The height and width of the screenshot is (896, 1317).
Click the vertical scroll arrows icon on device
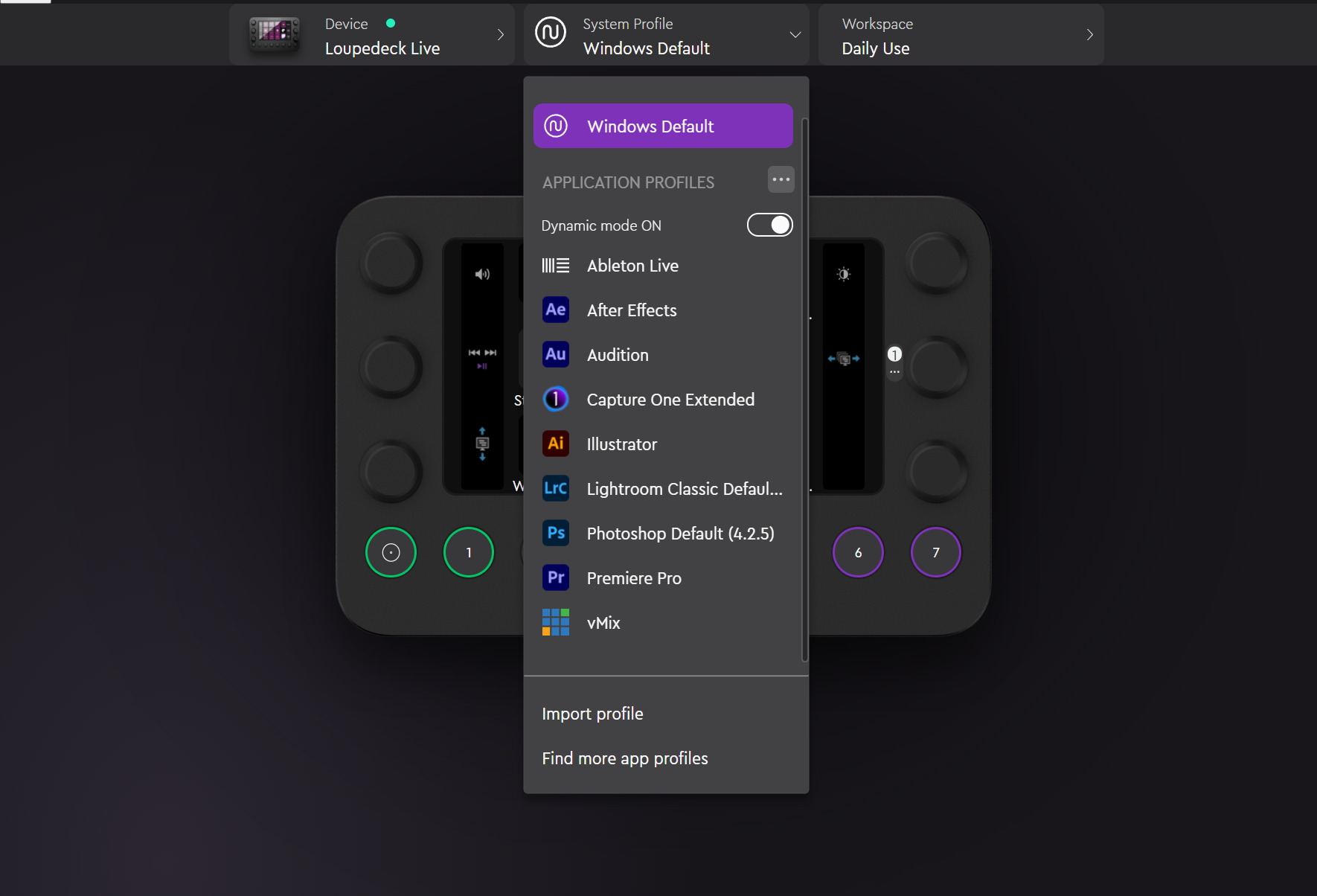coord(482,444)
